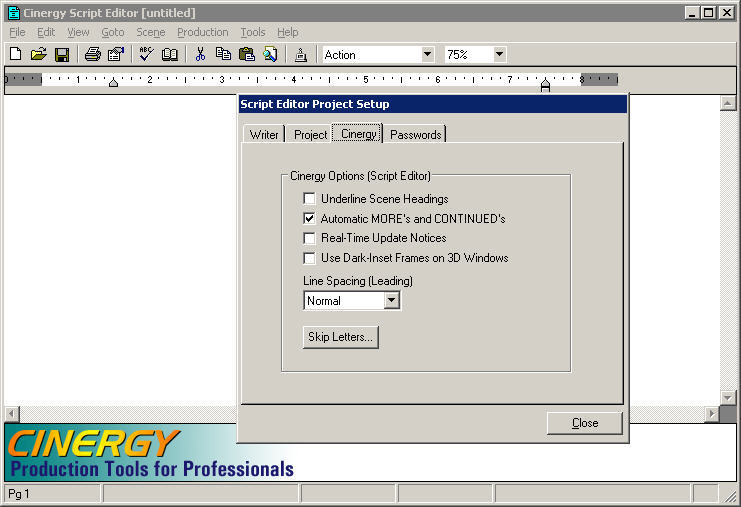This screenshot has width=741, height=507.
Task: Enable Underline Scene Headings checkbox
Action: coord(310,198)
